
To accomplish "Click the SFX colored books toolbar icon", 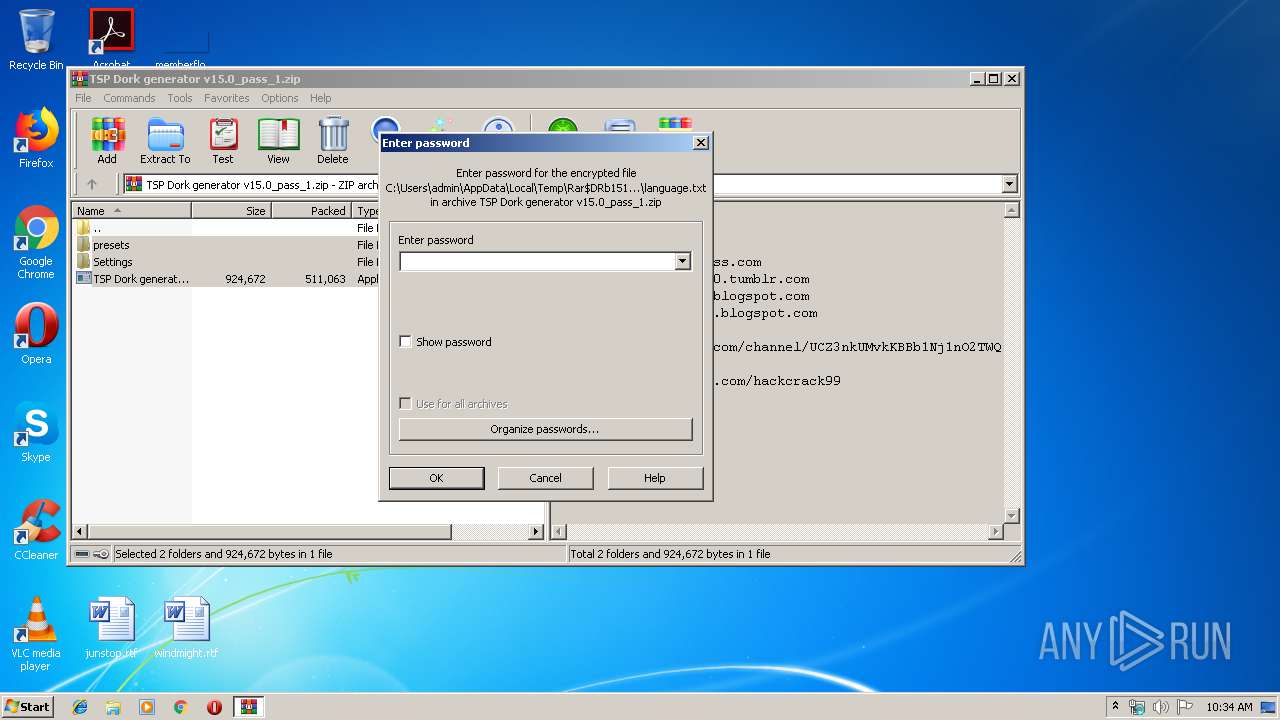I will (675, 125).
